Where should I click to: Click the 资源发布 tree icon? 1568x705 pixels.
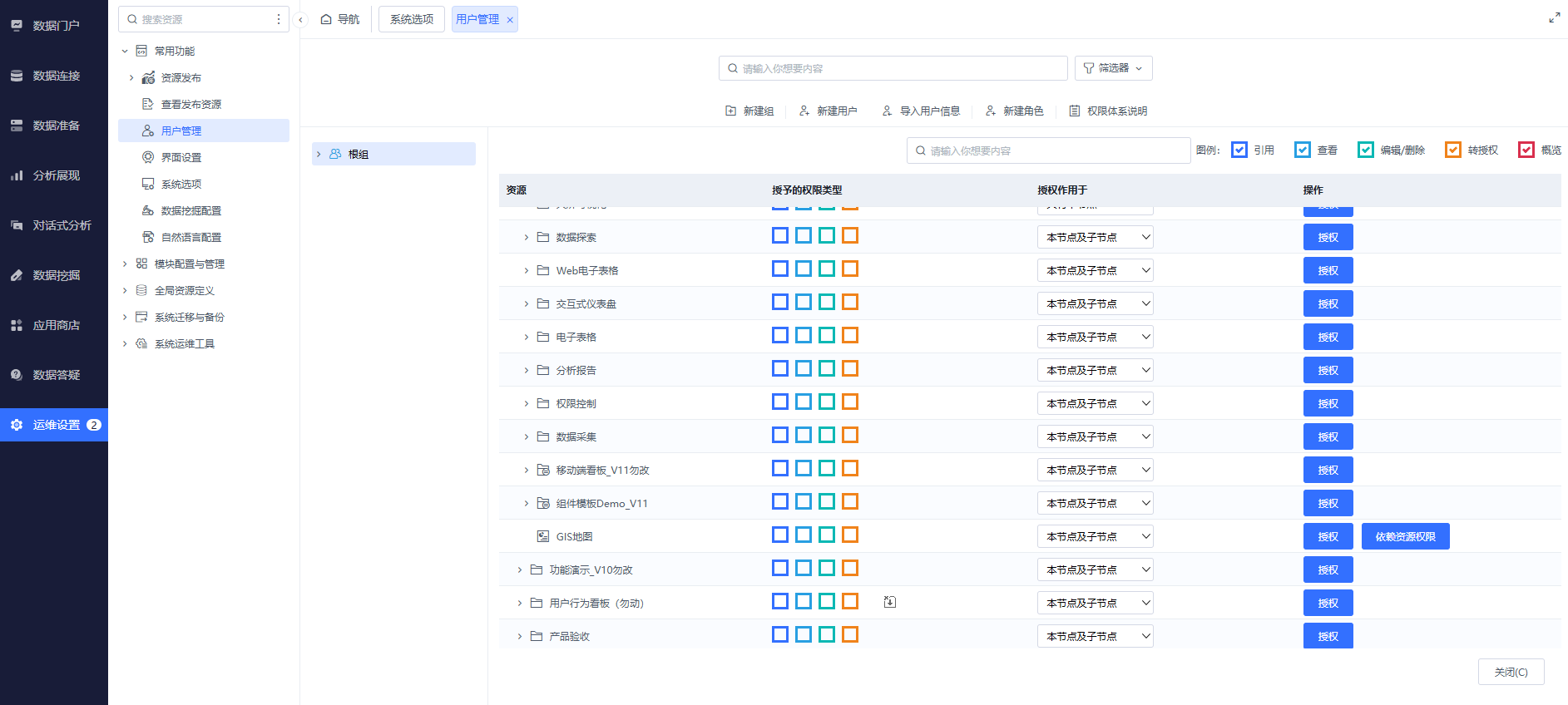[x=148, y=77]
